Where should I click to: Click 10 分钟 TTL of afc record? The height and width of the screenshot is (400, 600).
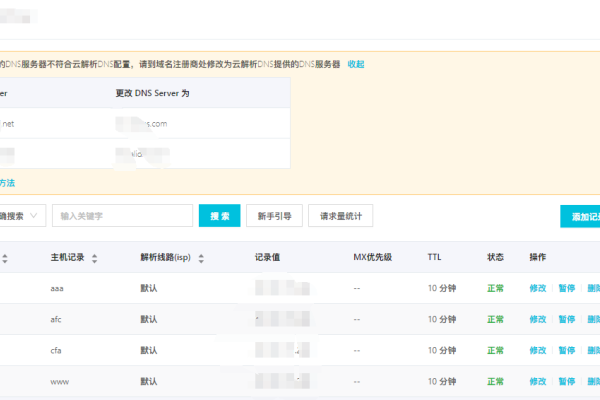(442, 319)
